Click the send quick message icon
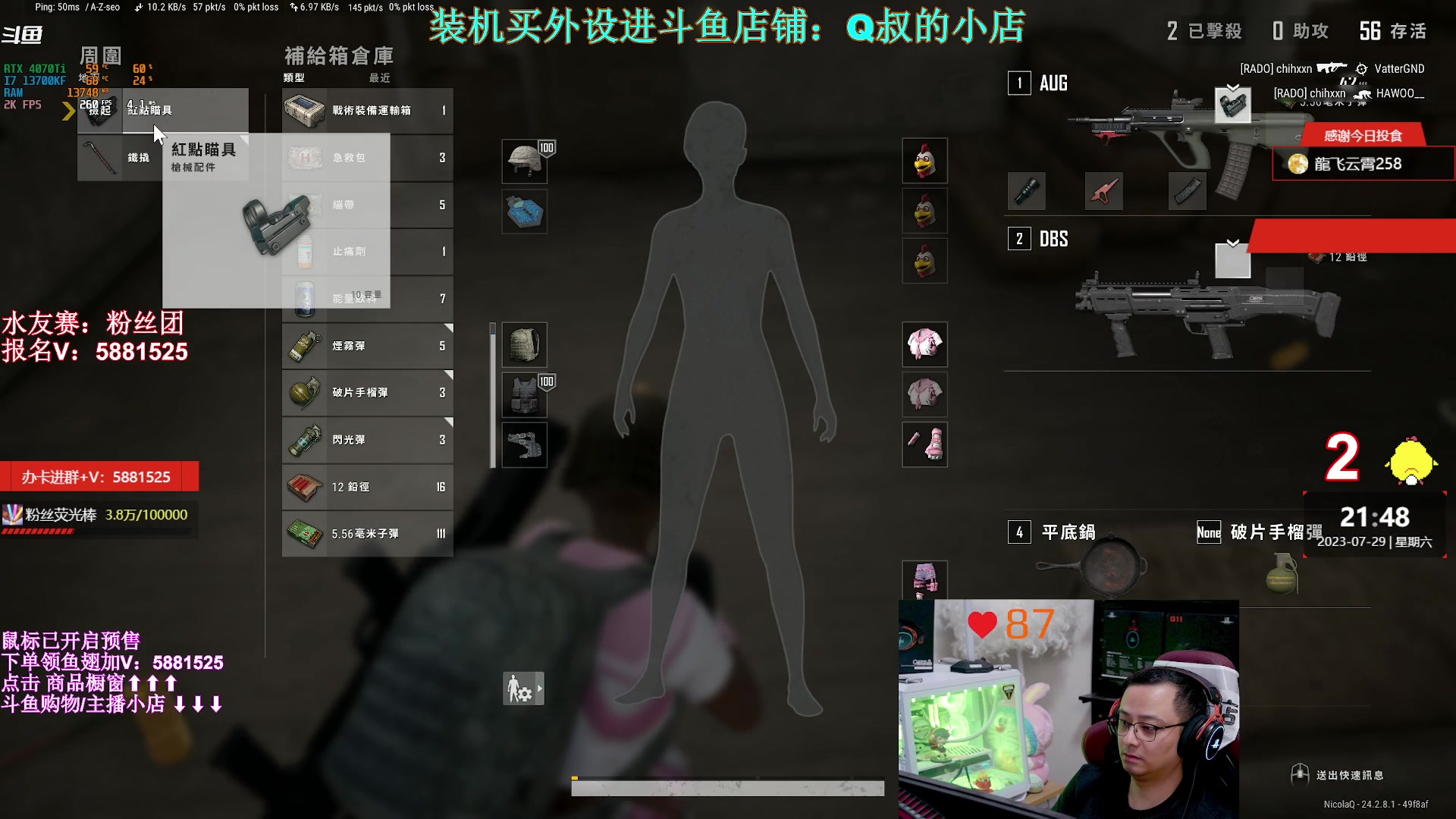 click(1300, 774)
